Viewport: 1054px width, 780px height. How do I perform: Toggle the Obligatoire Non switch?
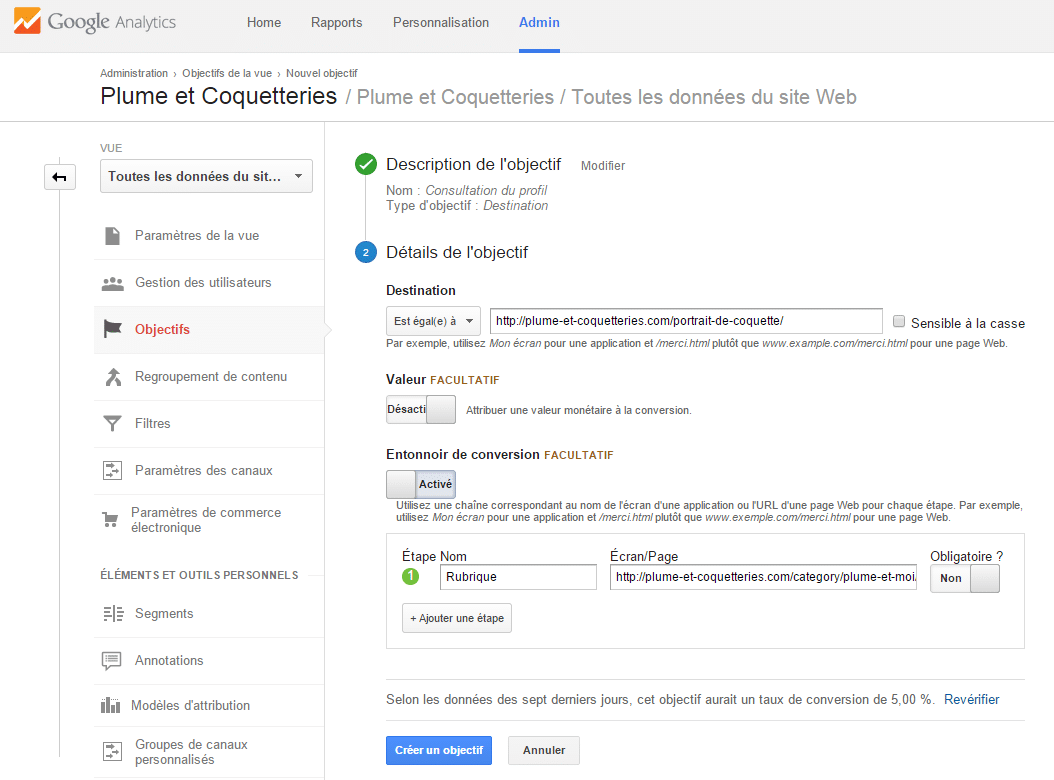[x=965, y=578]
